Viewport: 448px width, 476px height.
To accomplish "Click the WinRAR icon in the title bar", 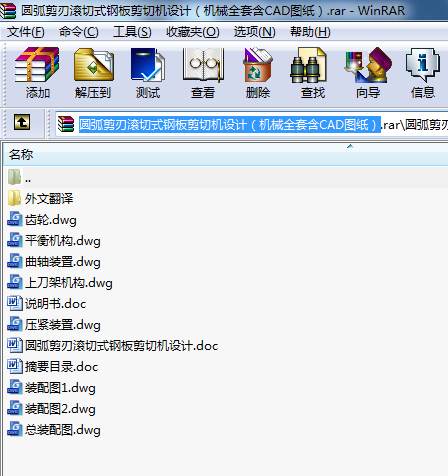I will pyautogui.click(x=8, y=11).
